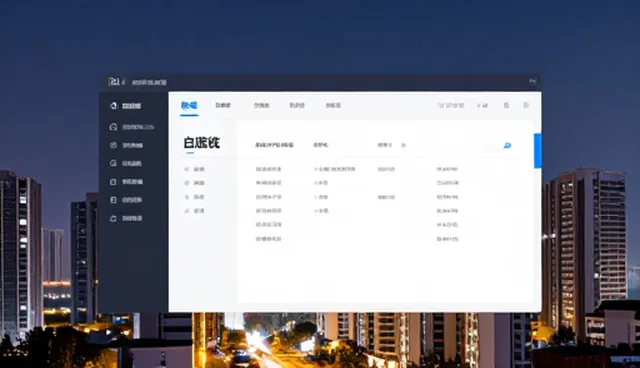640x368 pixels.
Task: Click the icon at the title bar's right end
Action: coord(533,82)
